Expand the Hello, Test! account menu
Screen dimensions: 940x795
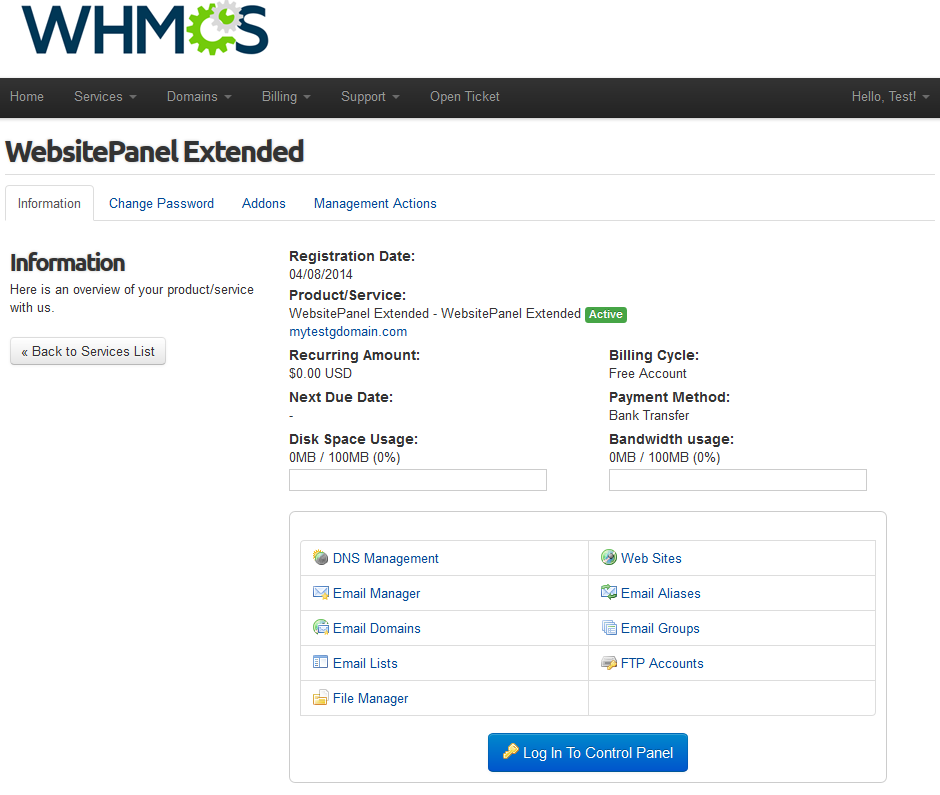pyautogui.click(x=890, y=97)
